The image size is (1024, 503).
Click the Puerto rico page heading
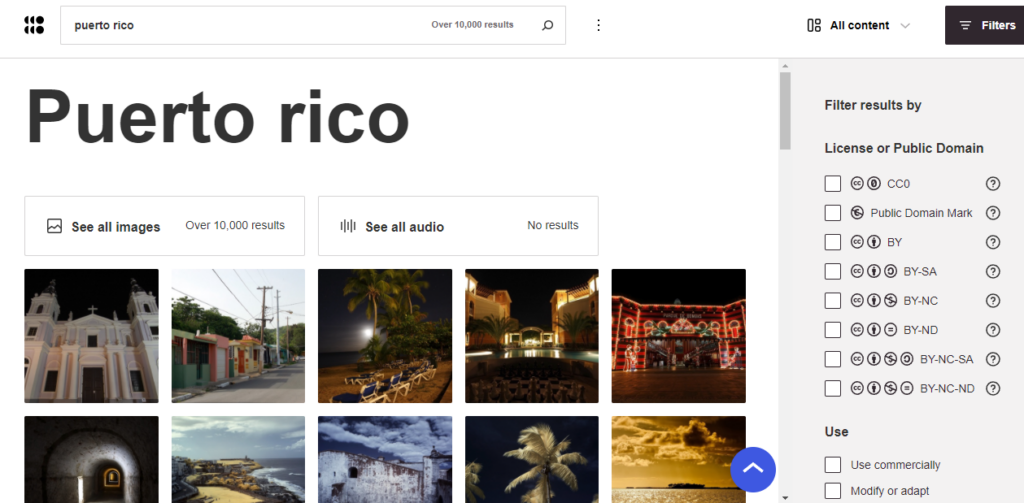point(217,116)
